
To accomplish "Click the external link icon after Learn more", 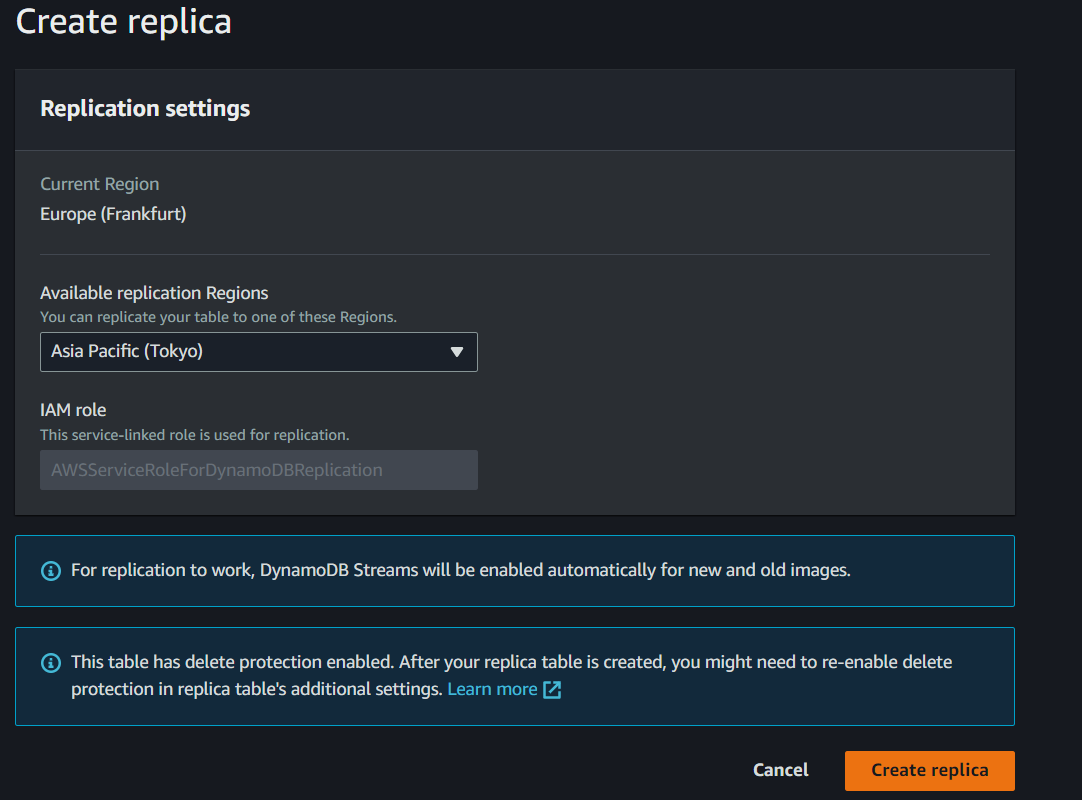I will pyautogui.click(x=552, y=690).
